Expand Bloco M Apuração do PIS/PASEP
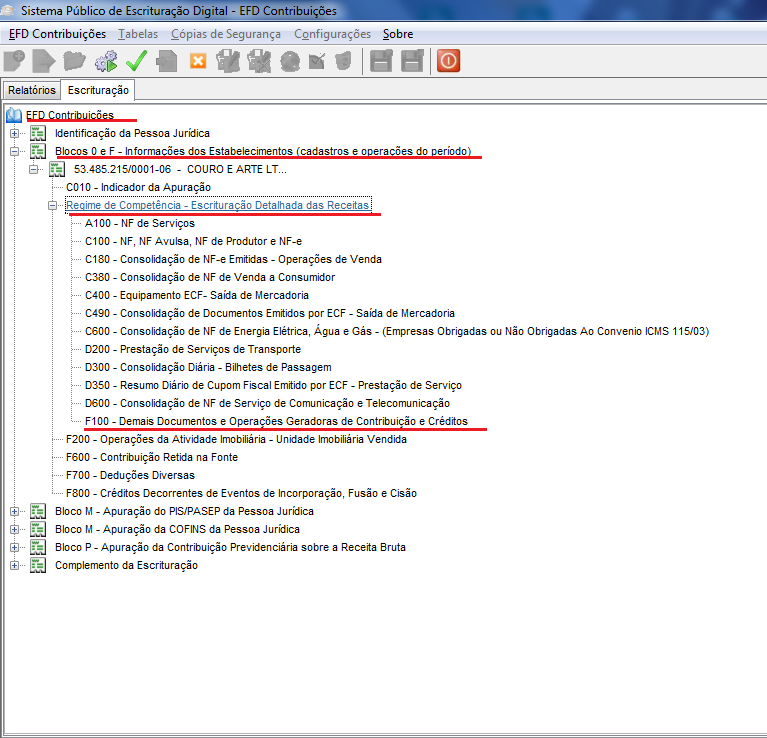 click(14, 511)
